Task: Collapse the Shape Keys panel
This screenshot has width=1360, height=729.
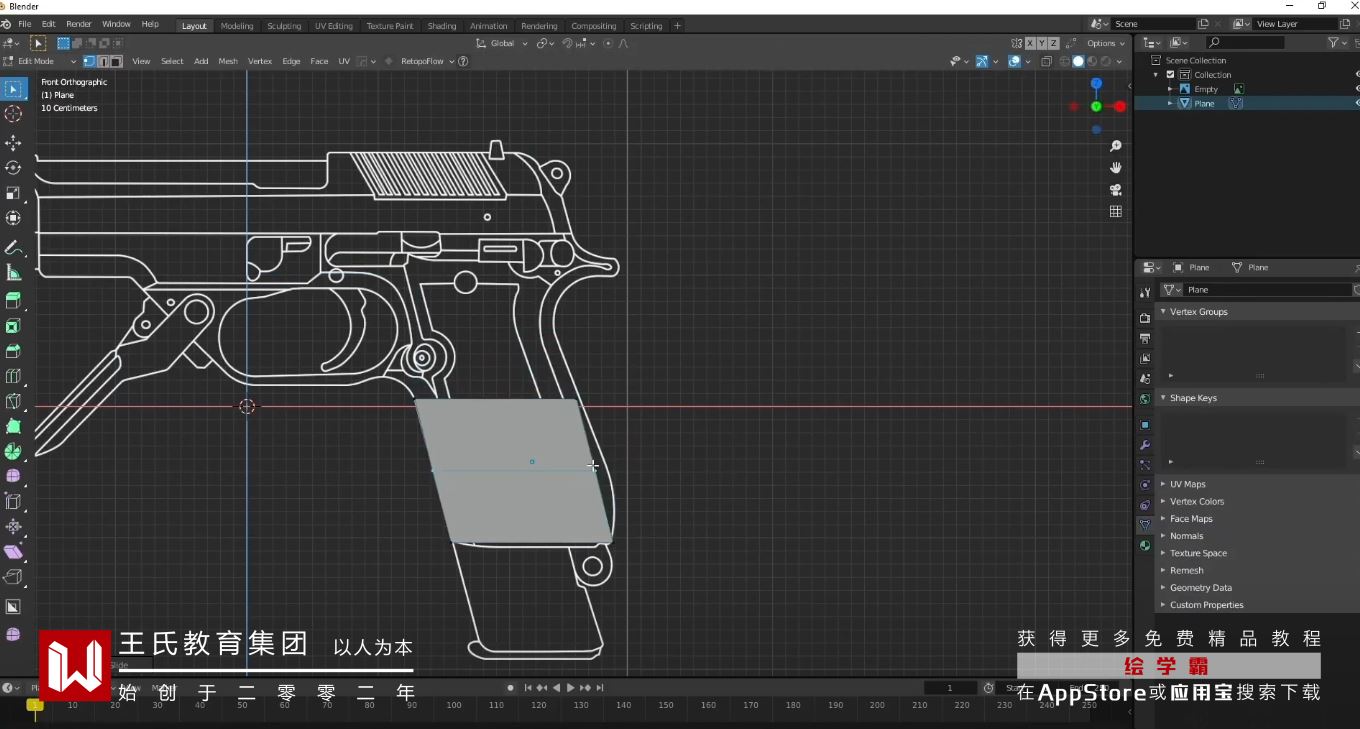Action: coord(1163,398)
